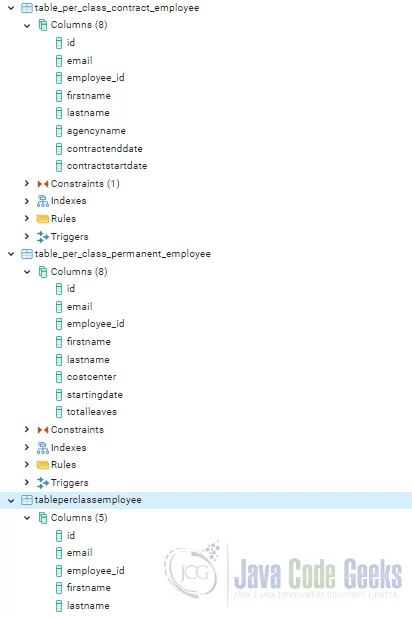The image size is (412, 617).
Task: Select the highlighted tableperclassemployee row
Action: 206,500
